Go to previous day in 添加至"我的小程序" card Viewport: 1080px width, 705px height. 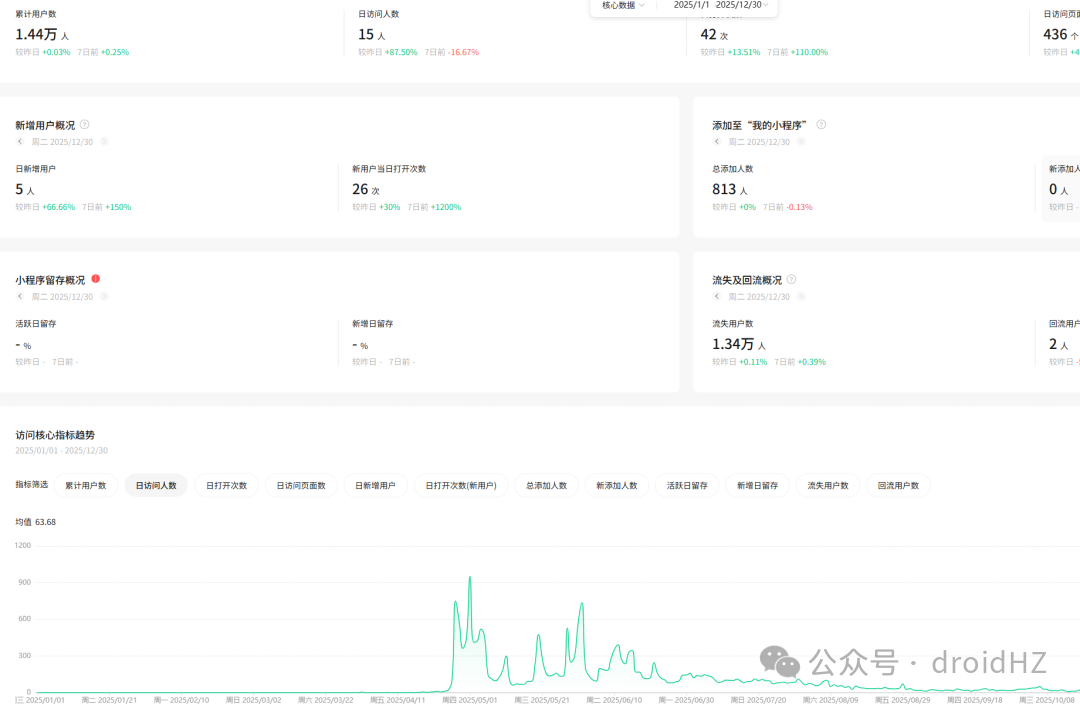tap(717, 142)
